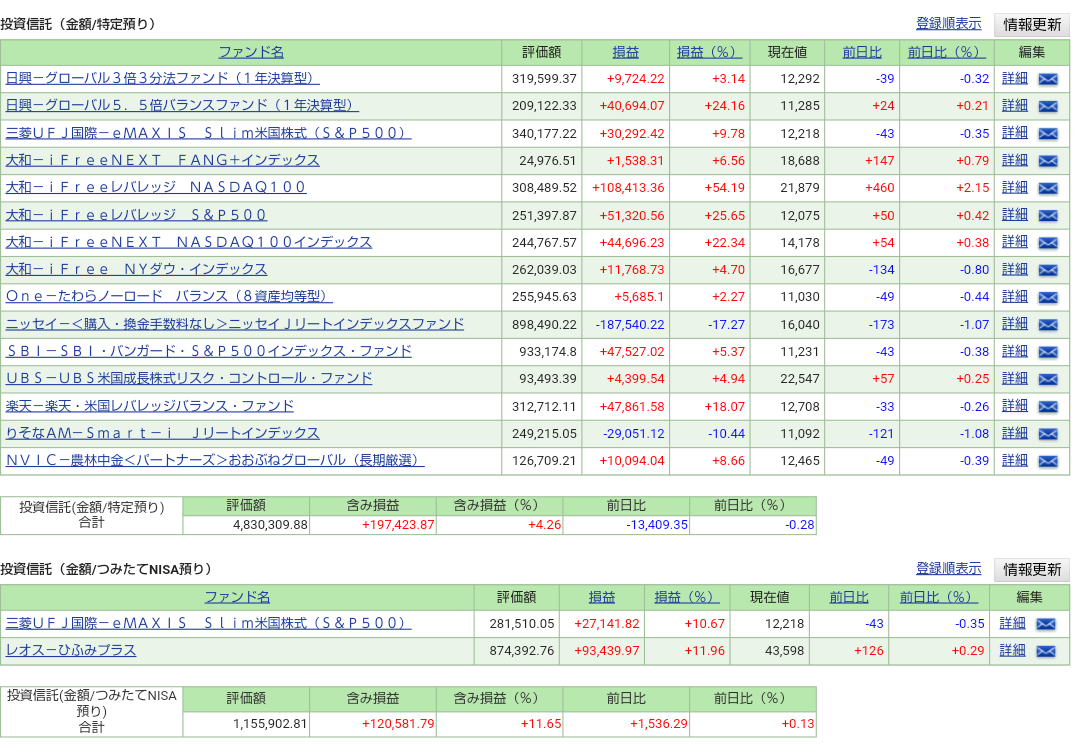
Task: Click the envelope icon for ＮＶＩＣ おおぶねグローバル
Action: (1048, 461)
